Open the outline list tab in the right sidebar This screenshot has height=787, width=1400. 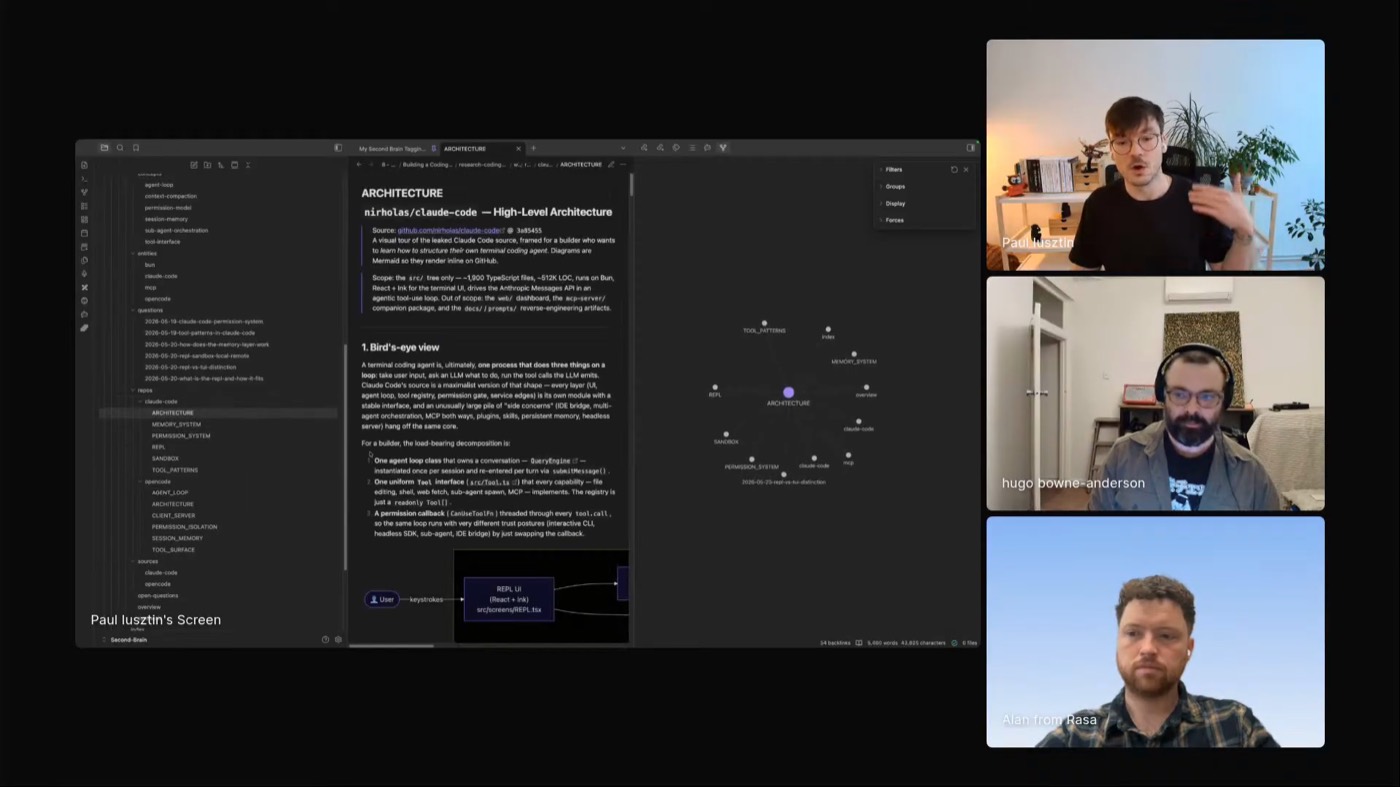pos(692,148)
